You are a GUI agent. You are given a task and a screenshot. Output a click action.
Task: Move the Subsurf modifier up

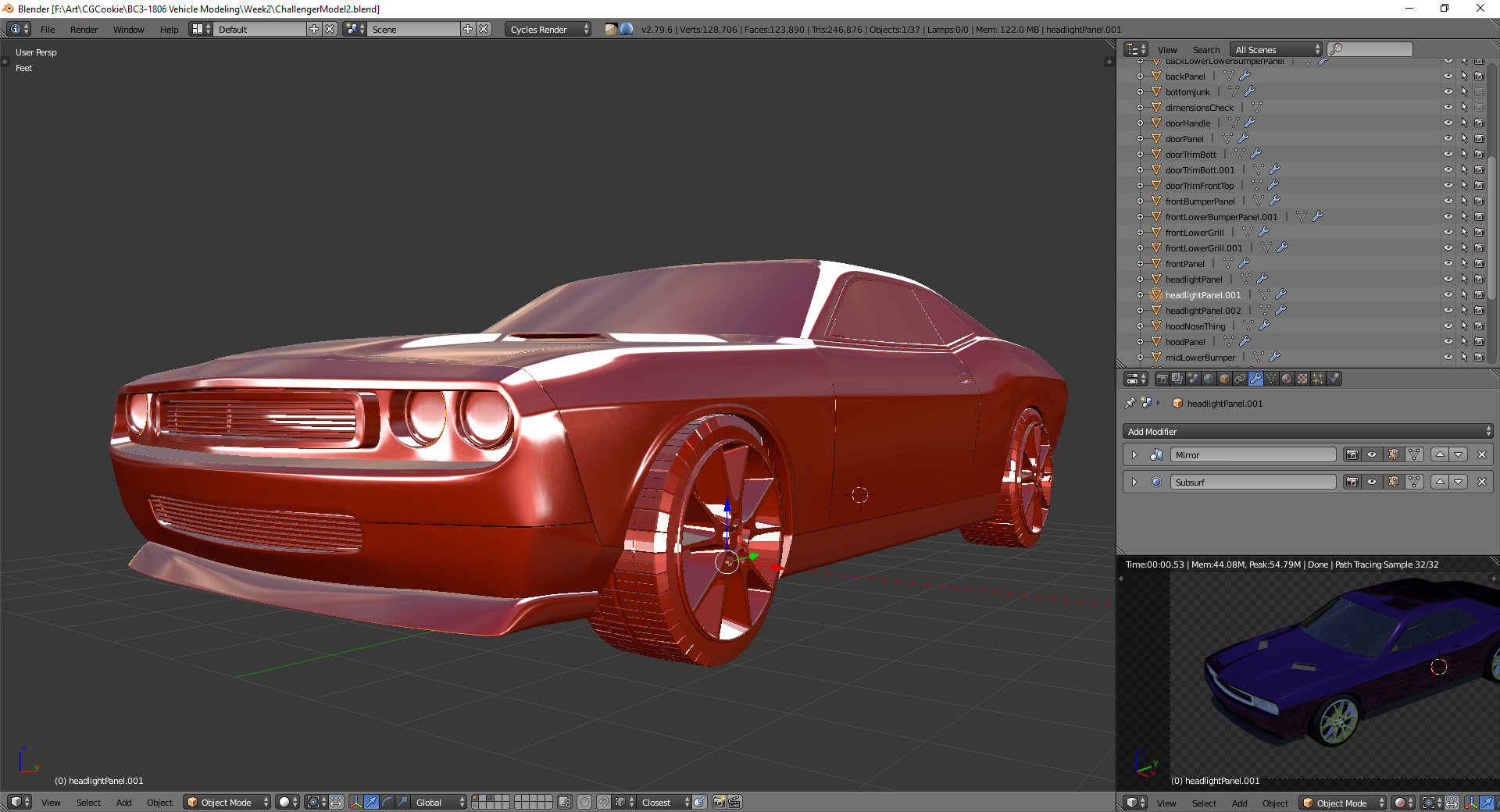pyautogui.click(x=1440, y=482)
